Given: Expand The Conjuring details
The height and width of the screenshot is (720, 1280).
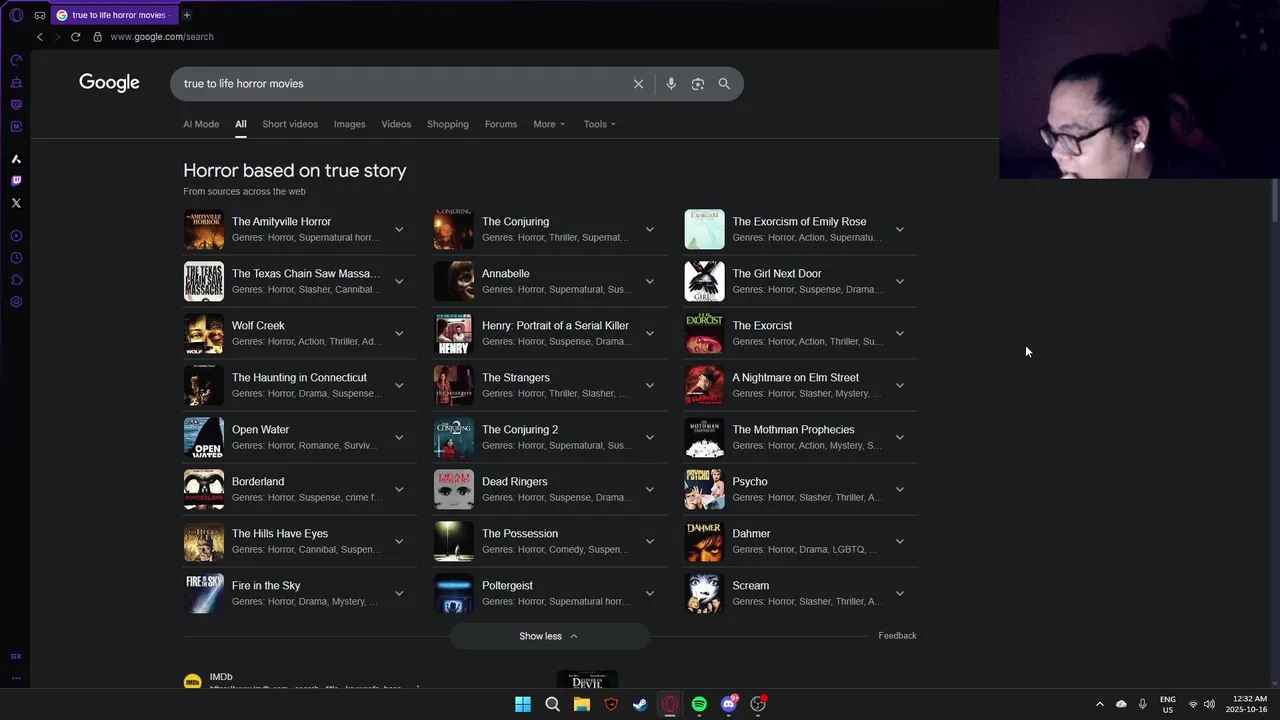Looking at the screenshot, I should click(649, 229).
